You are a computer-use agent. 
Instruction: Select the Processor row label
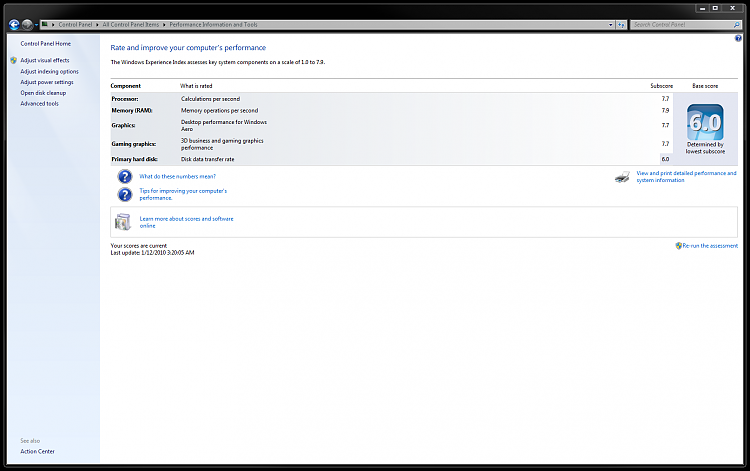pos(125,99)
